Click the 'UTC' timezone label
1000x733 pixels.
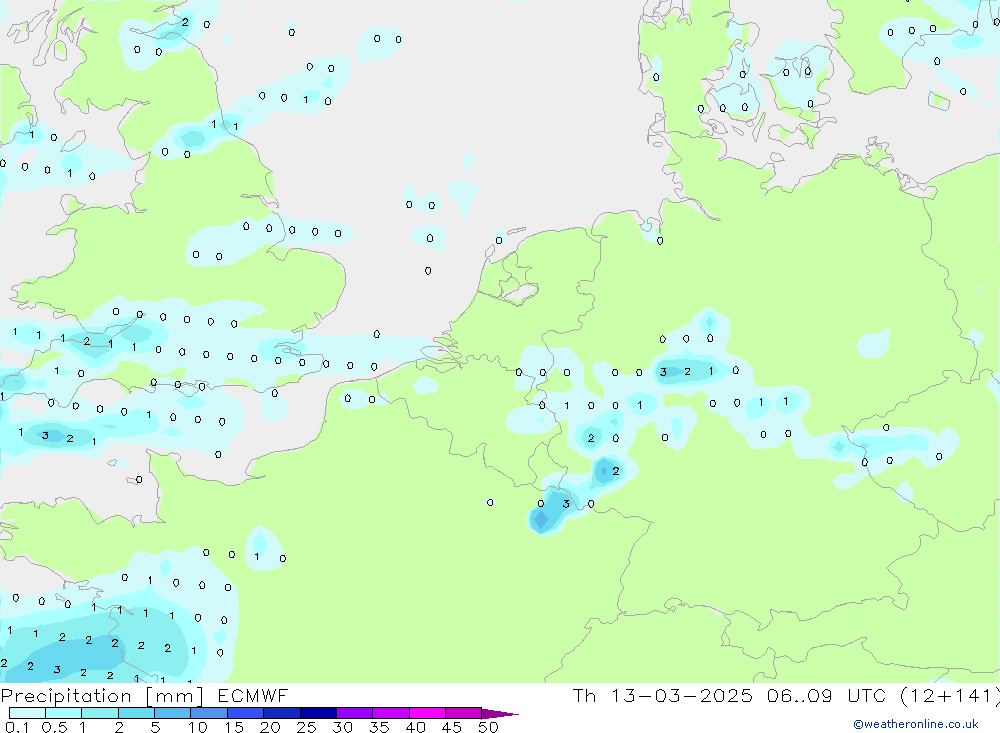point(867,695)
